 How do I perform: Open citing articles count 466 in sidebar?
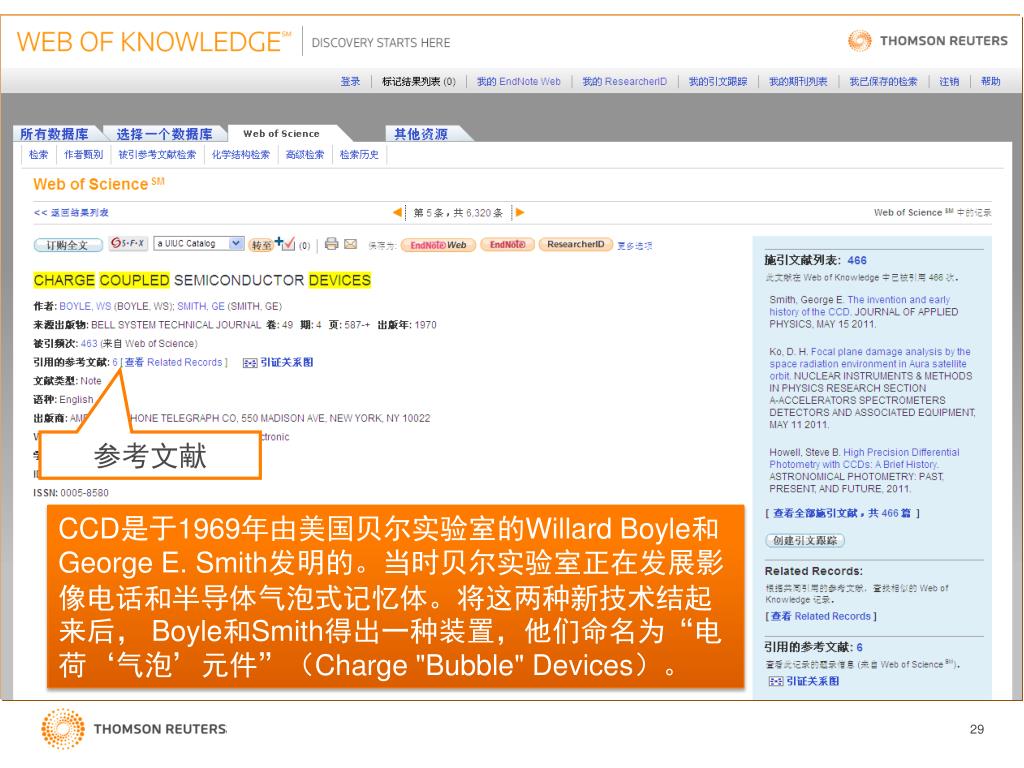[x=857, y=260]
